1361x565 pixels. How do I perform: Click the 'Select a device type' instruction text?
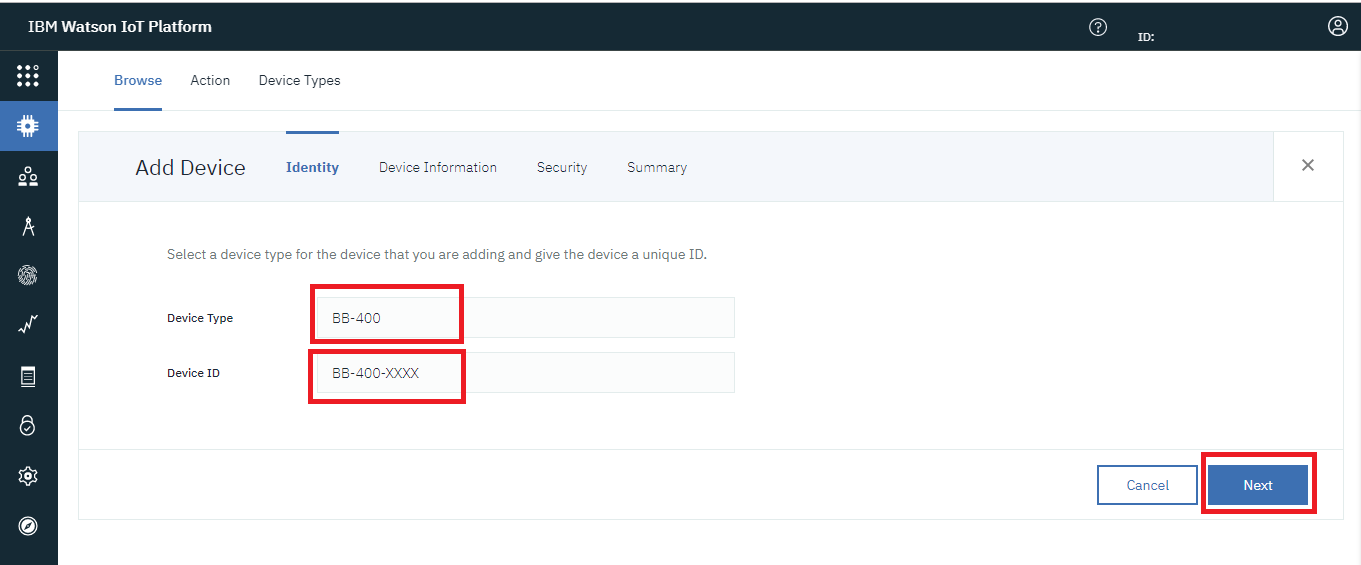tap(437, 254)
